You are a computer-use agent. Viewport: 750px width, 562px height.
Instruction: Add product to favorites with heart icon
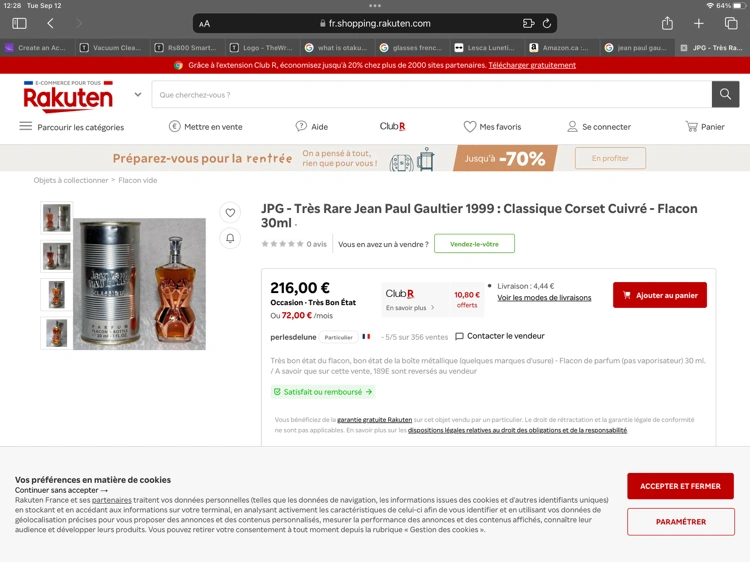click(230, 213)
